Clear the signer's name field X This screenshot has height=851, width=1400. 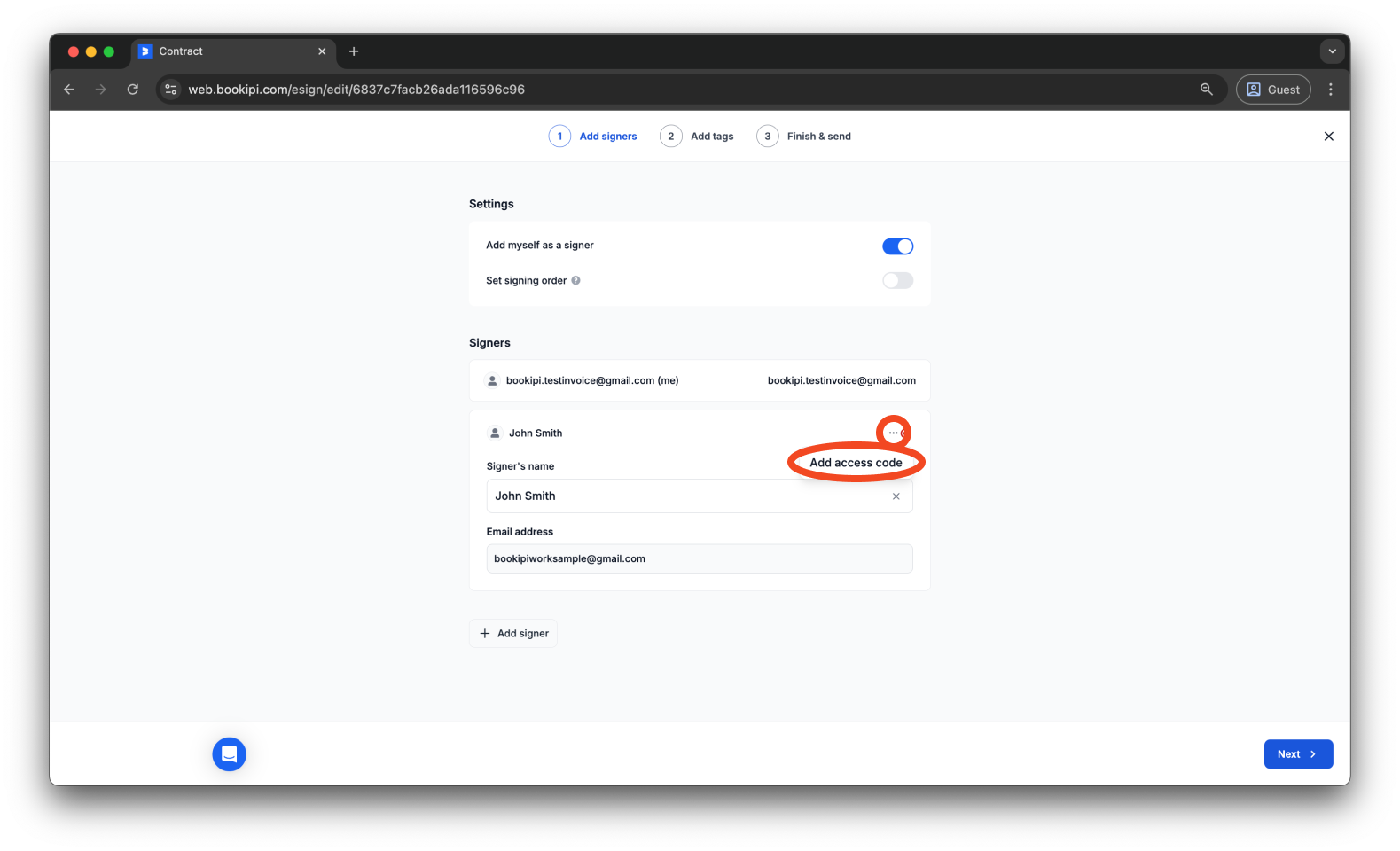click(x=896, y=496)
